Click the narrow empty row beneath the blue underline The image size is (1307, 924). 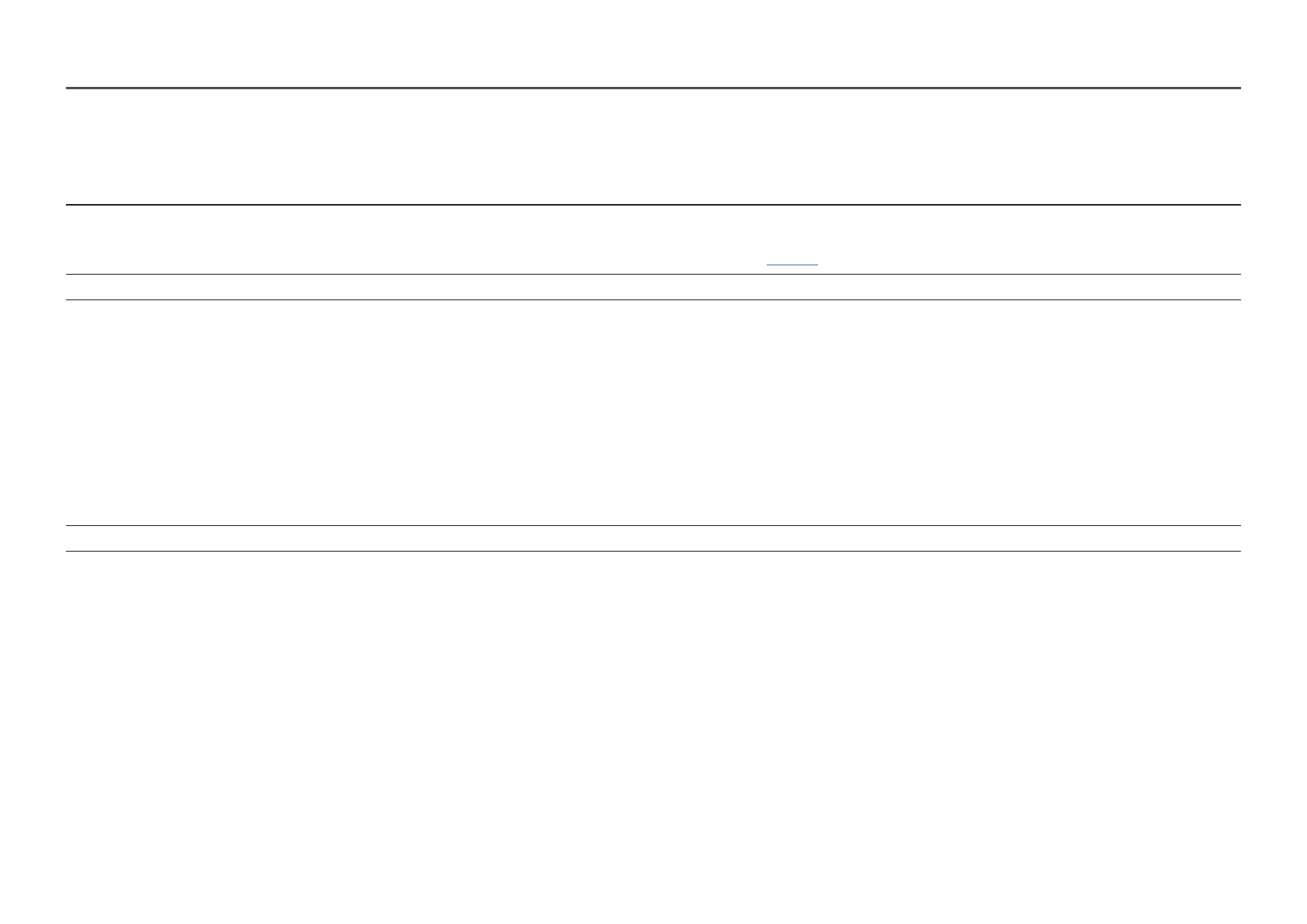(x=653, y=287)
